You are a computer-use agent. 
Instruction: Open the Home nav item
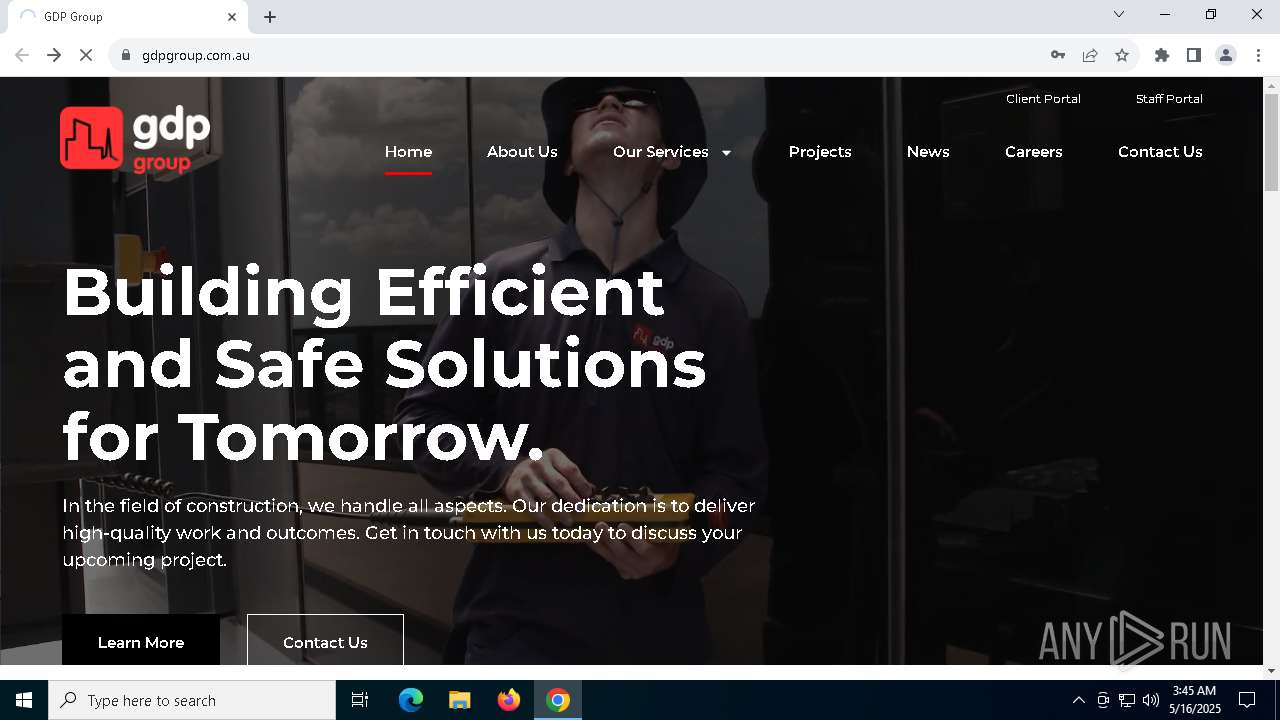(408, 152)
